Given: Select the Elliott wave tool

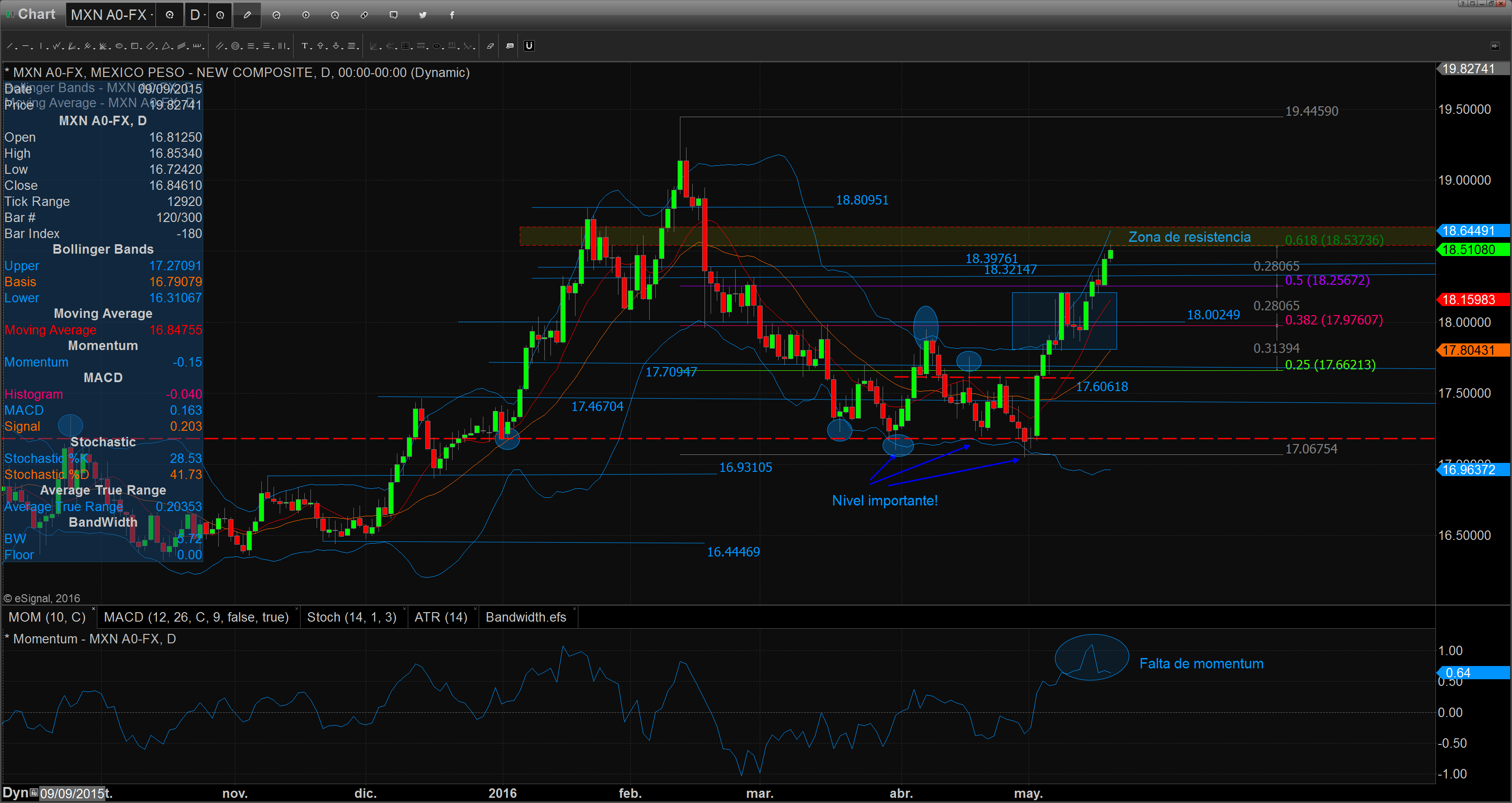Looking at the screenshot, I should click(x=467, y=46).
